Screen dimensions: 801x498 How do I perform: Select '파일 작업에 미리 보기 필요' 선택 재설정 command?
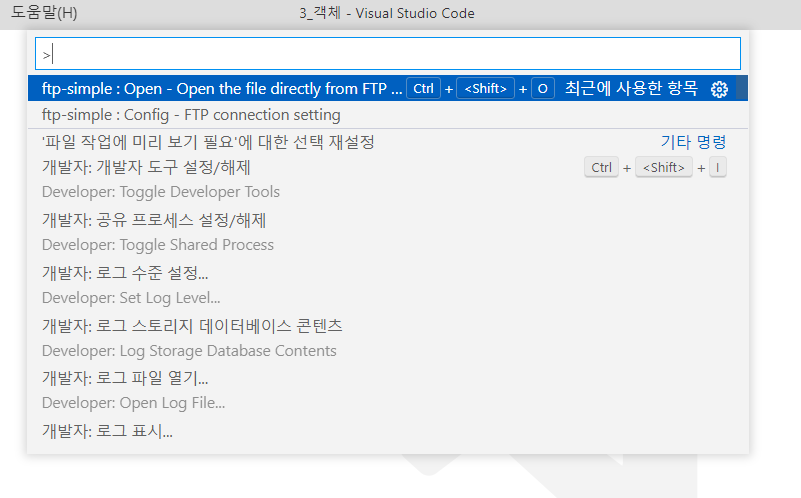tap(388, 142)
